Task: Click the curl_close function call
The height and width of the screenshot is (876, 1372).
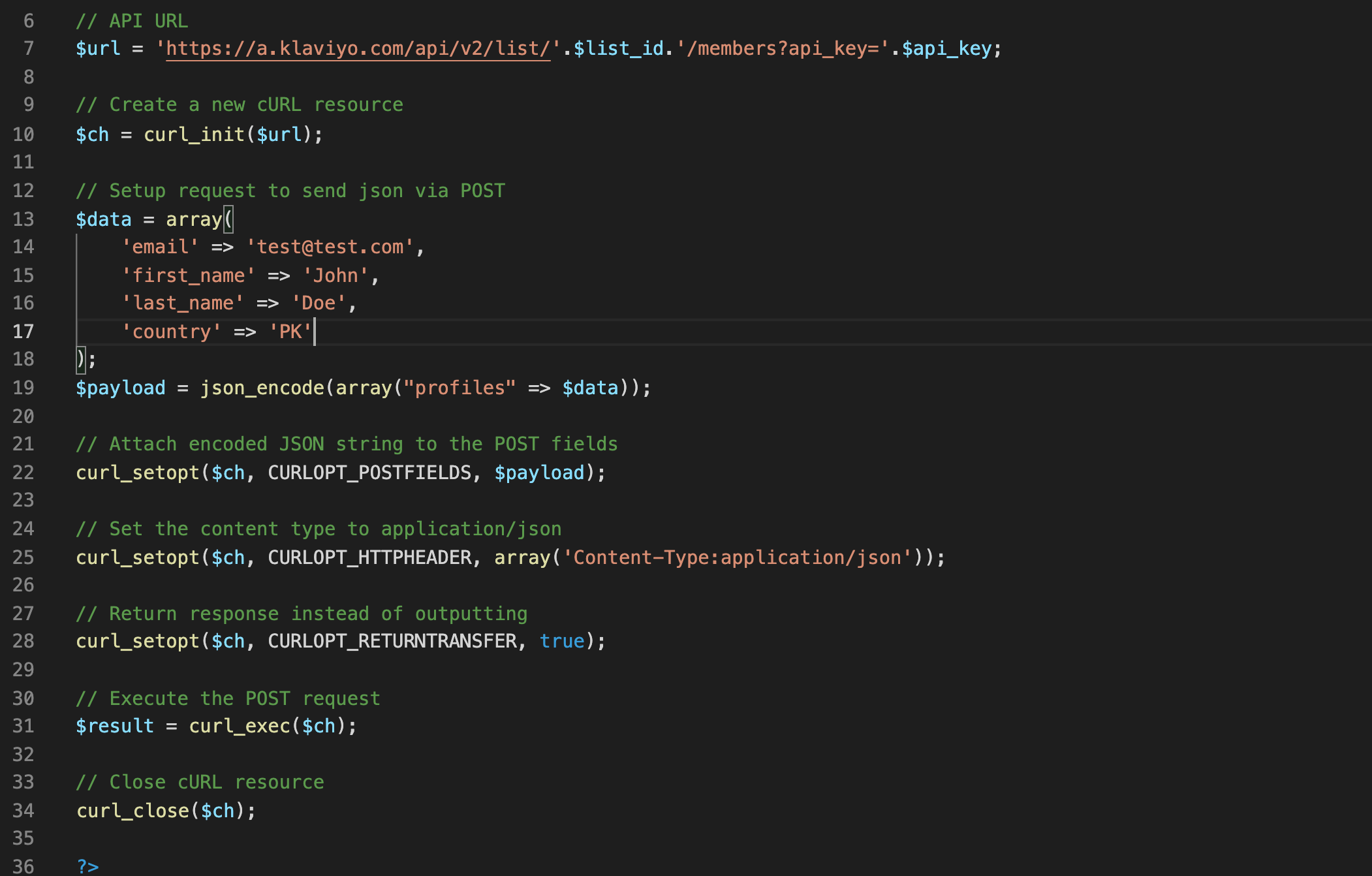Action: (133, 811)
